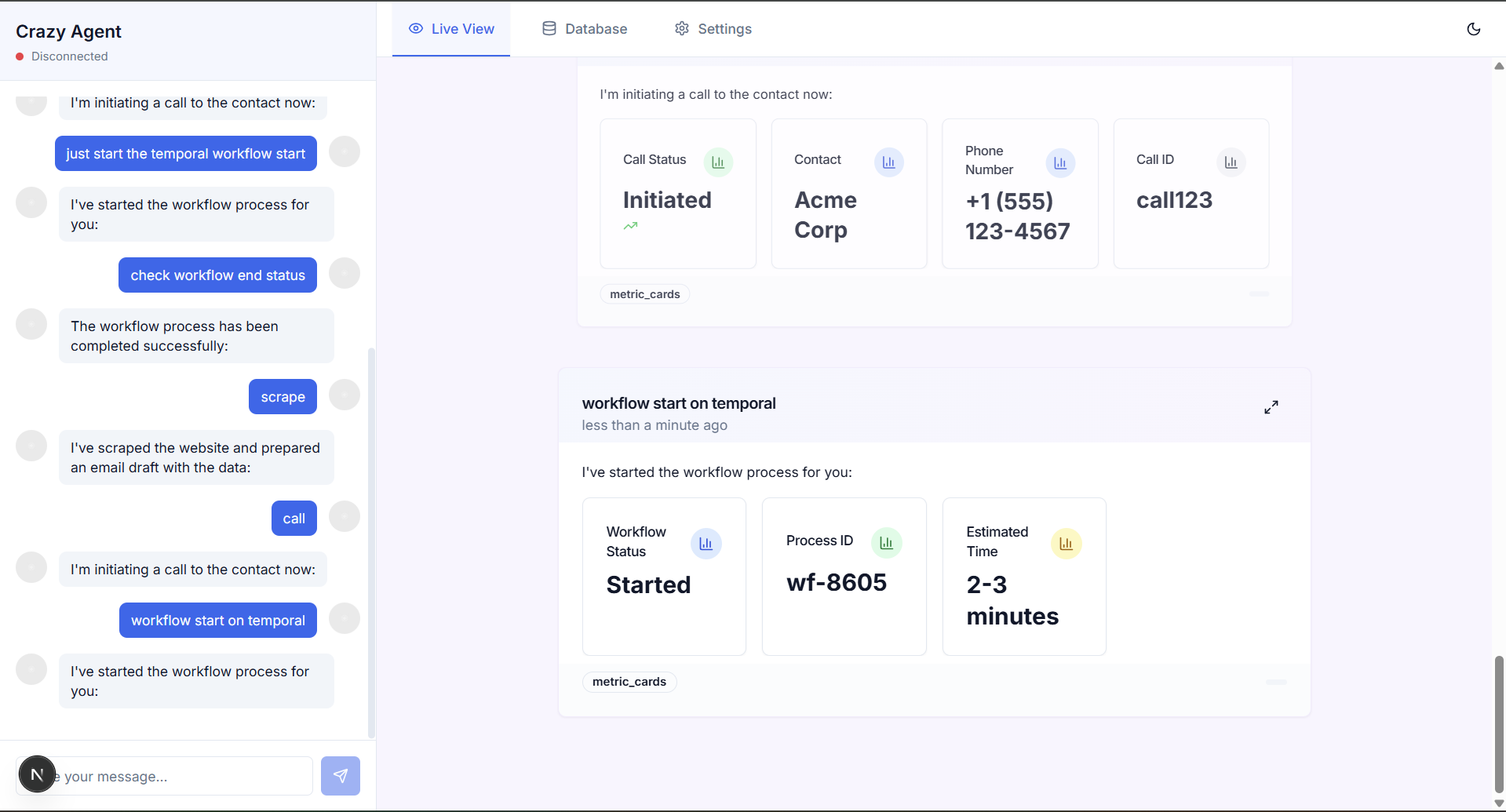
Task: Click the Phone Number chart icon
Action: pos(1060,162)
